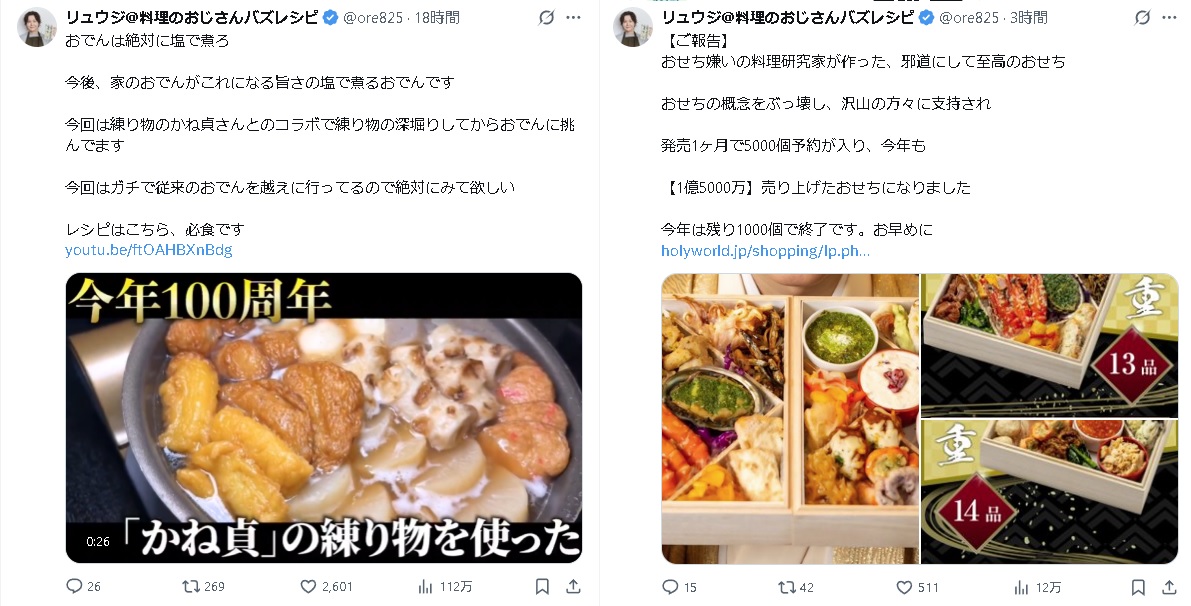
Task: View analytics showing 112万 views
Action: (x=445, y=586)
